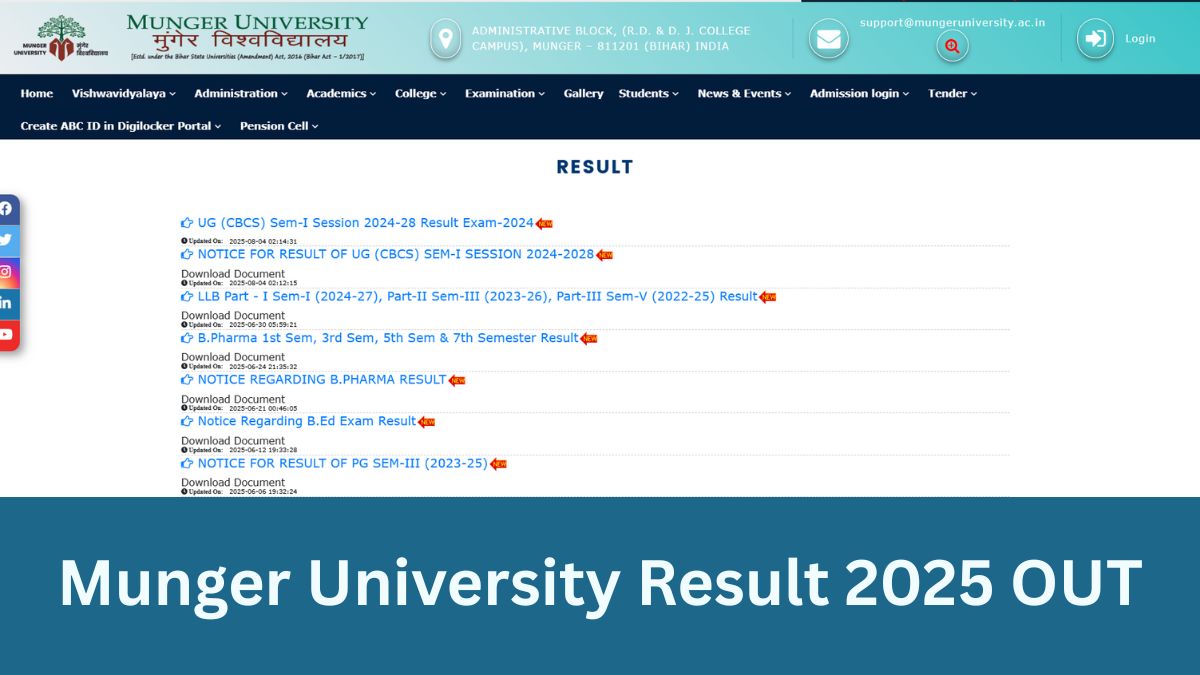Open the YouTube social sidebar icon

coord(7,335)
